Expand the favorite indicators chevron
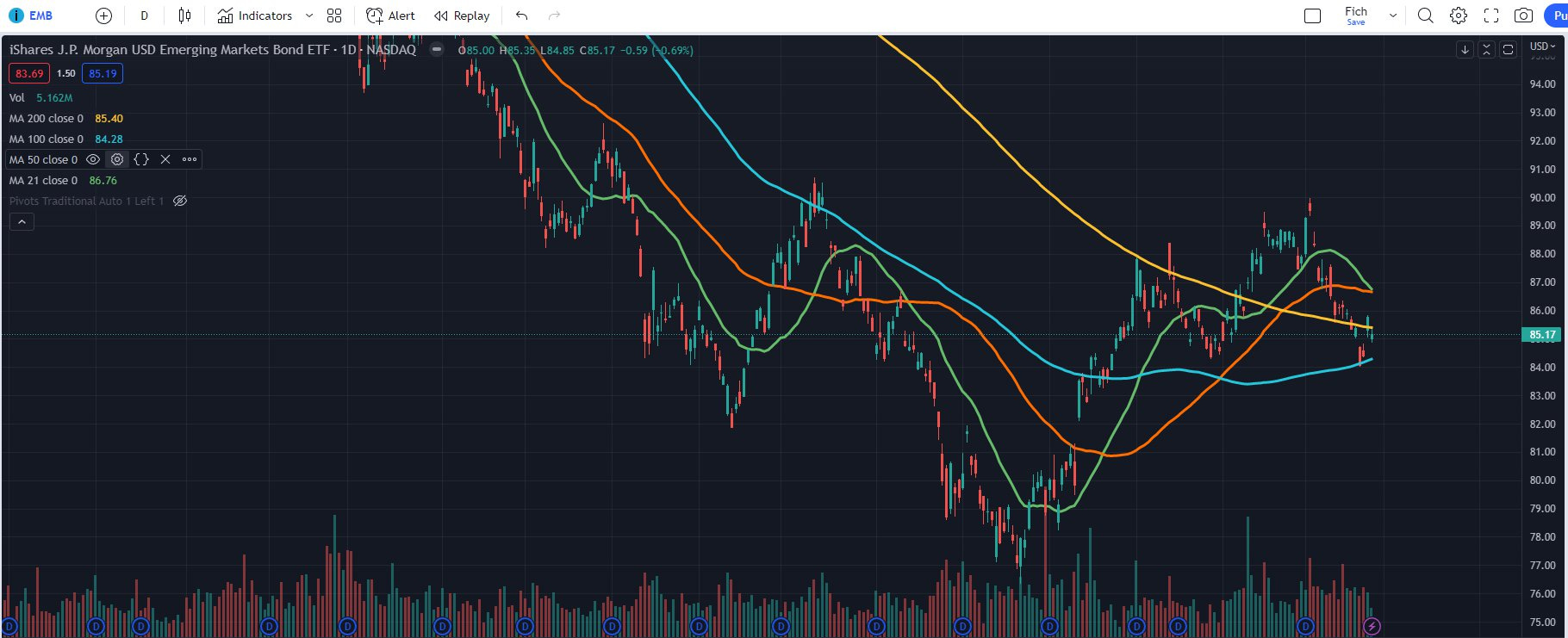The image size is (1568, 638). point(309,15)
